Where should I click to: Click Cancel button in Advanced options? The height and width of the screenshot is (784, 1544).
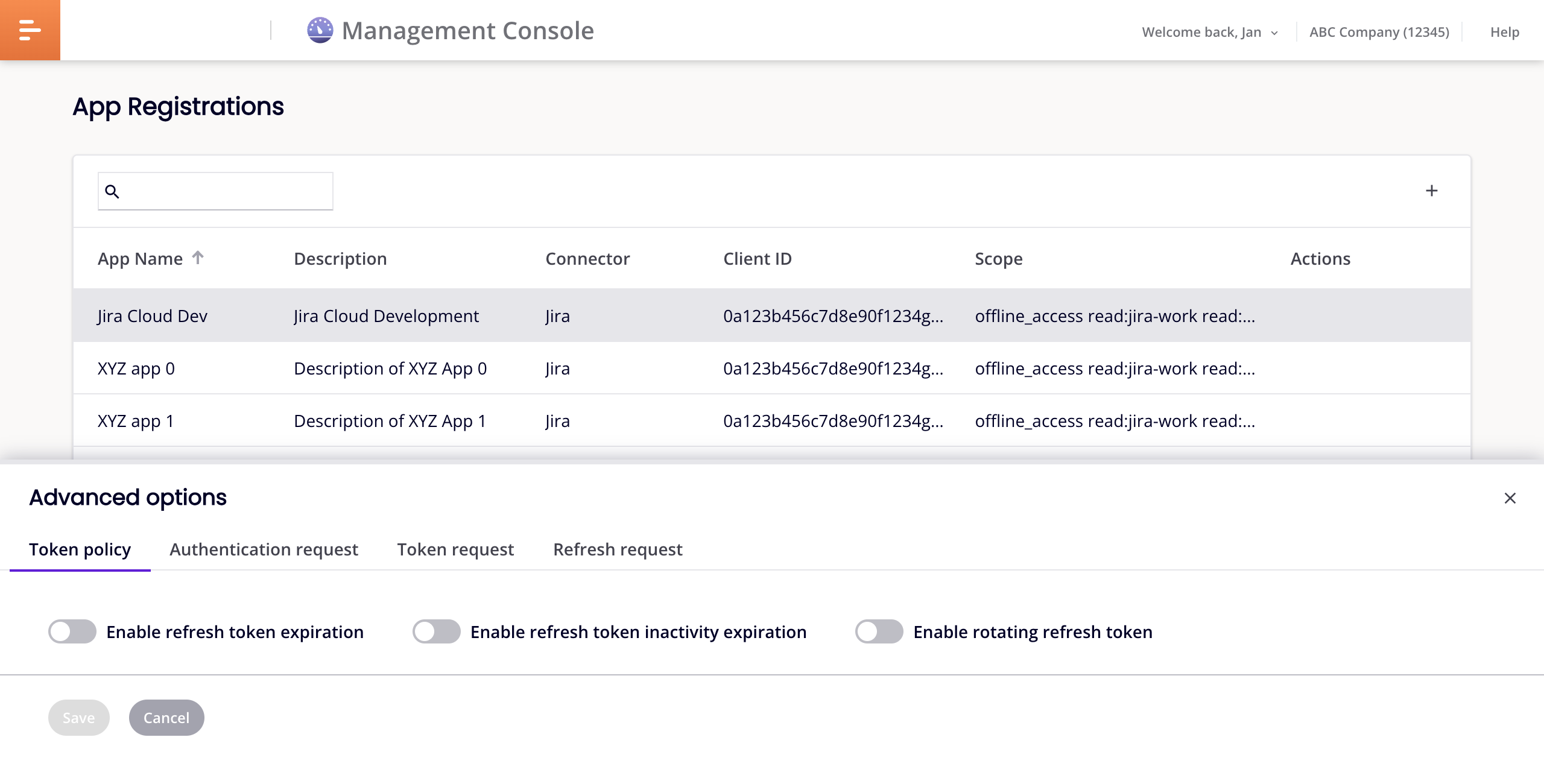pyautogui.click(x=166, y=717)
